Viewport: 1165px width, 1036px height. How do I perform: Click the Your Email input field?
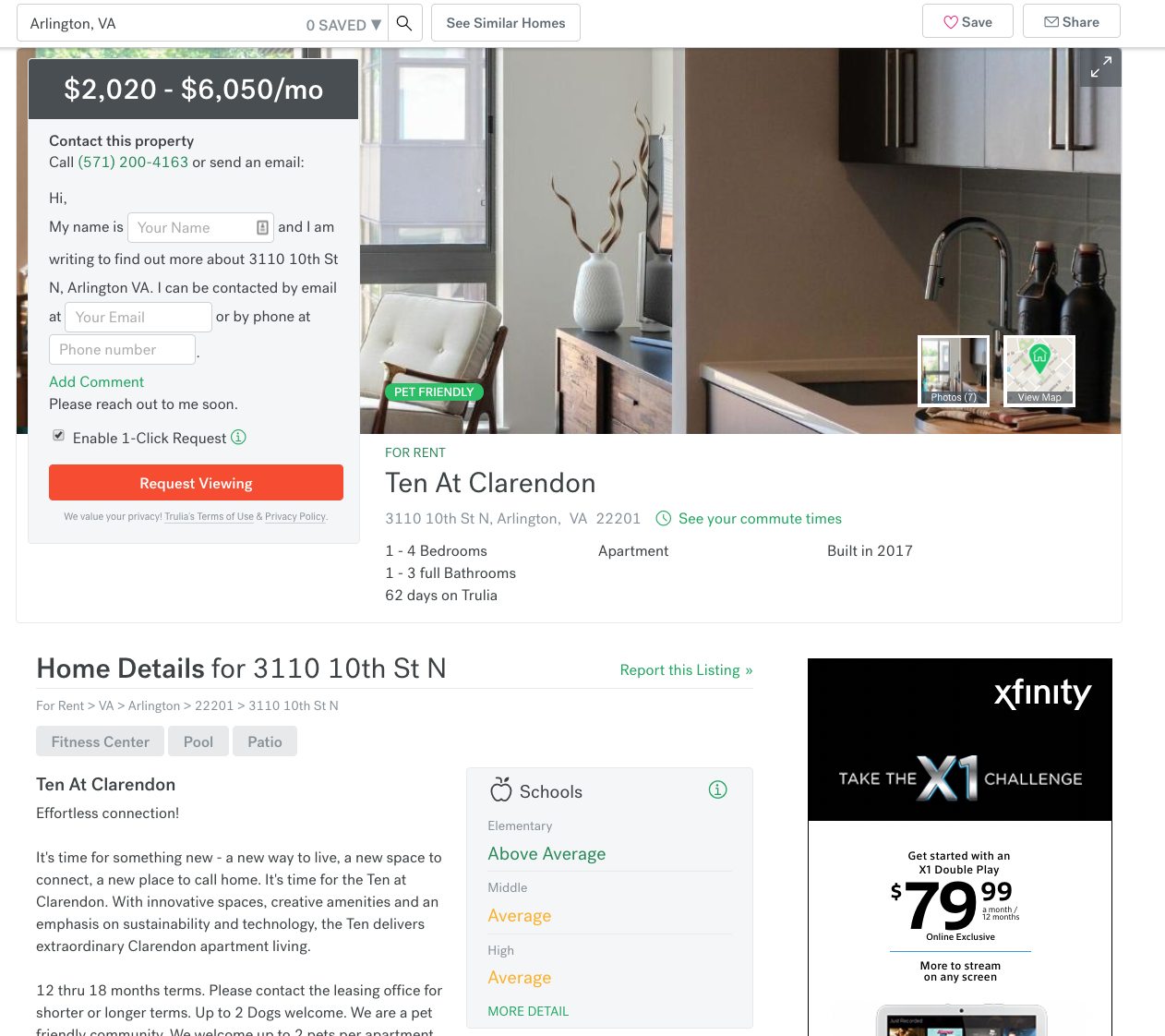click(138, 317)
